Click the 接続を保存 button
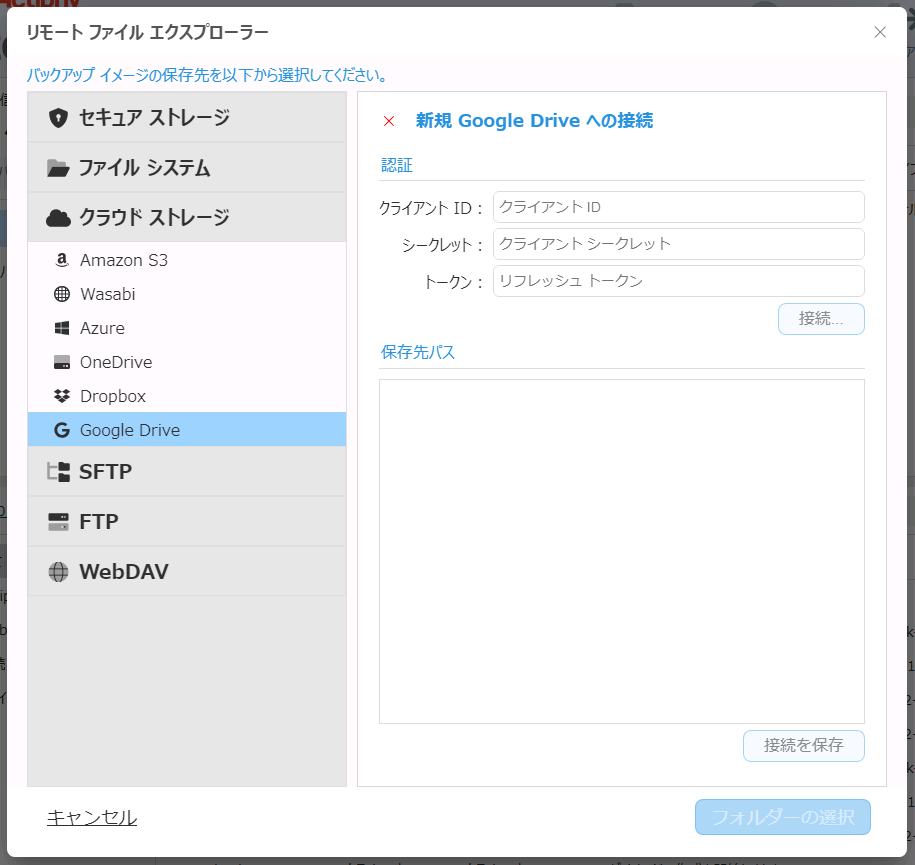This screenshot has width=915, height=865. click(x=803, y=745)
